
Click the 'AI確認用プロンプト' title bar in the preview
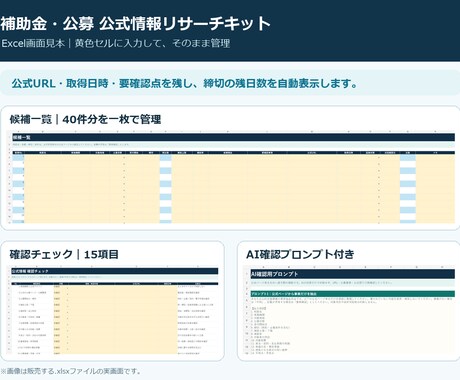coord(352,274)
